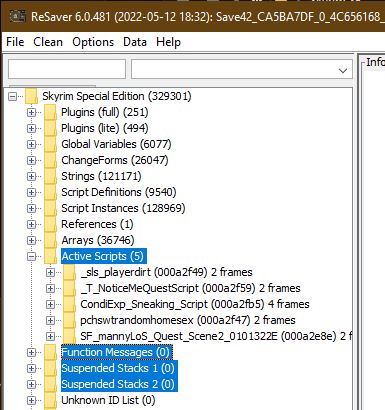The height and width of the screenshot is (410, 385).
Task: Click folder icon beside ChangeForms
Action: coord(50,160)
